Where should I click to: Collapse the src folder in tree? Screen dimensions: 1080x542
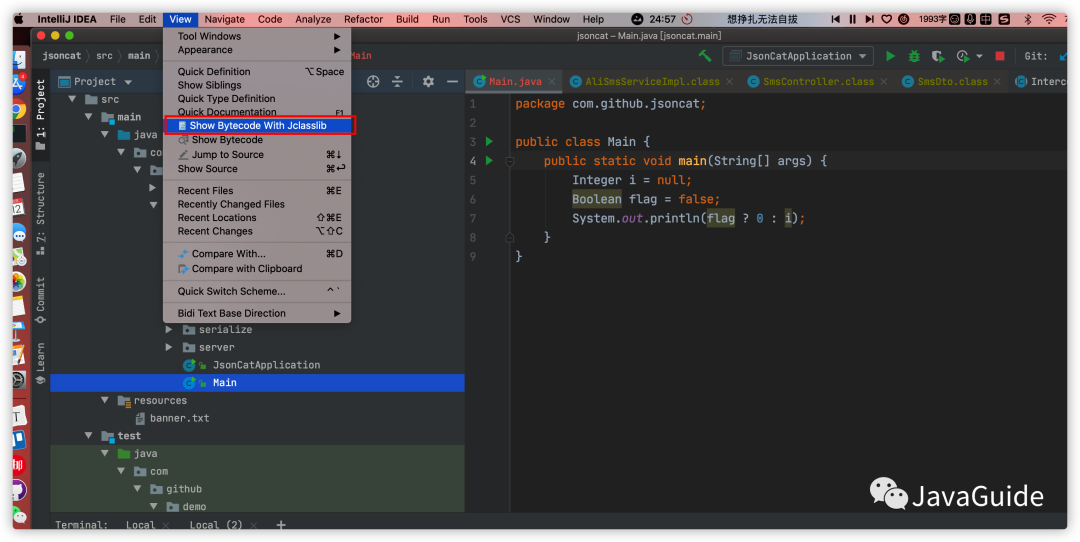[x=72, y=99]
